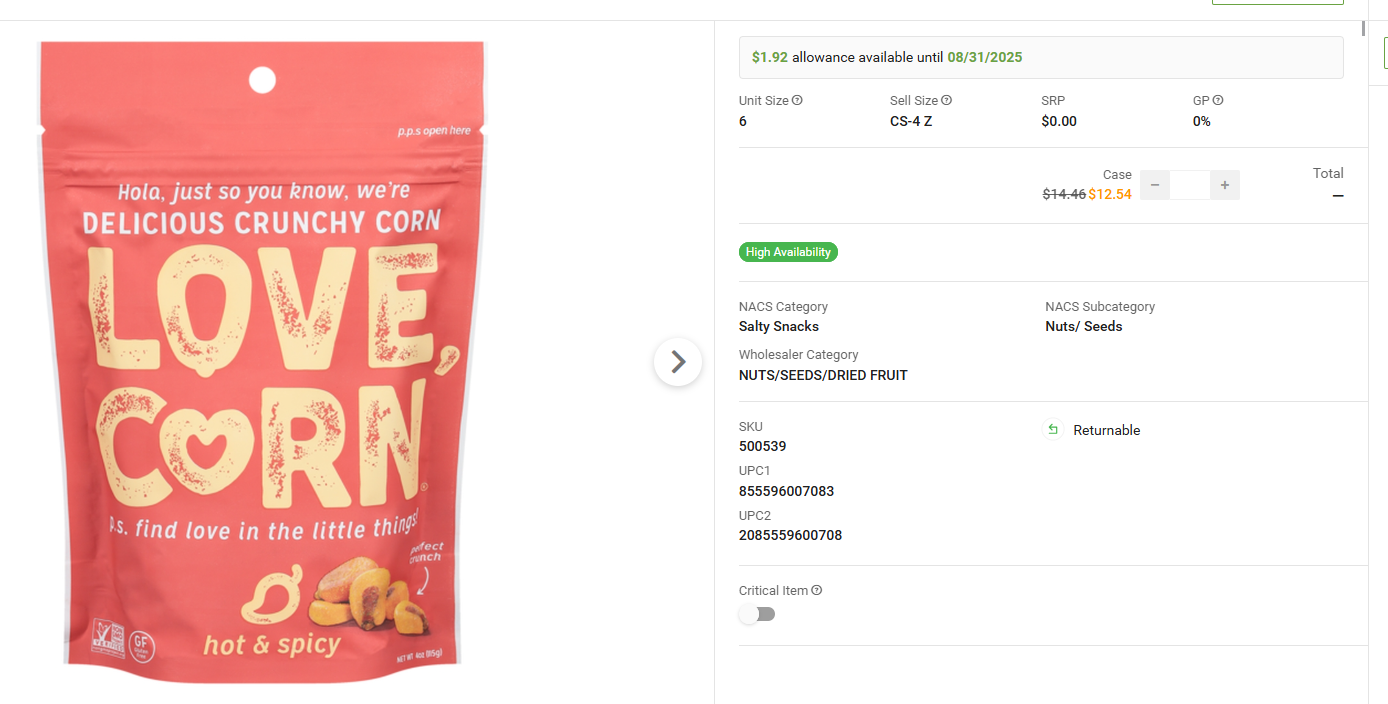
Task: Click the Sell Size info icon
Action: pyautogui.click(x=946, y=100)
